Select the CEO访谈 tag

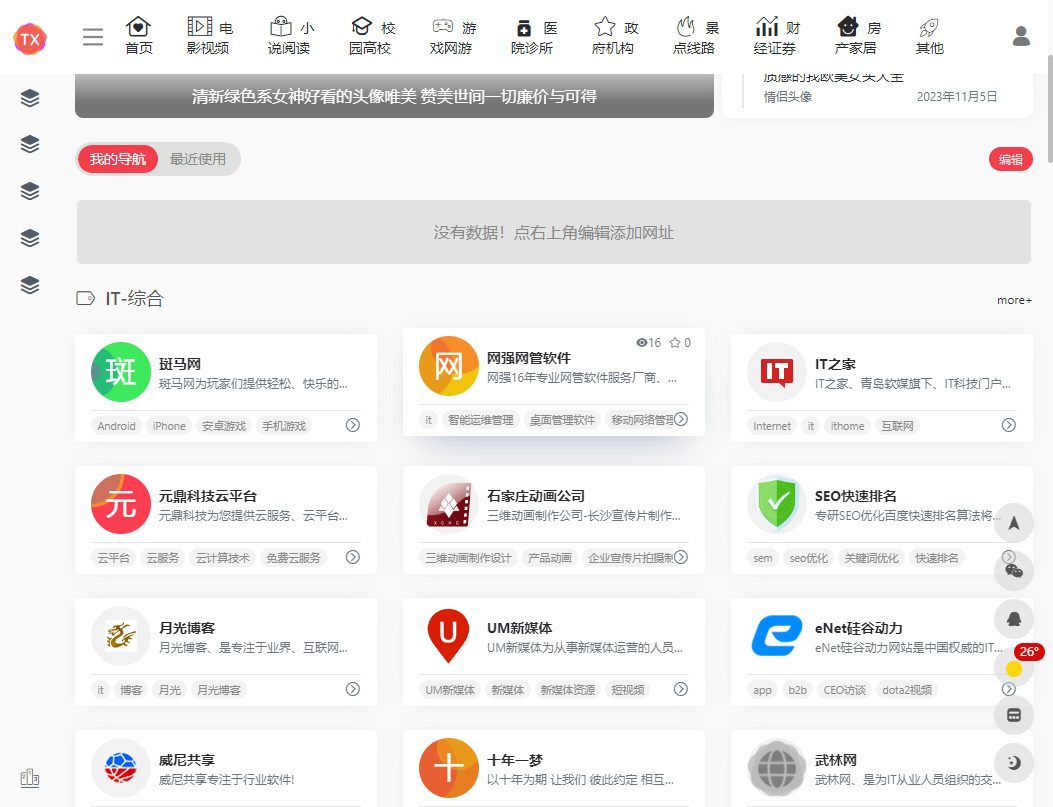pos(845,690)
